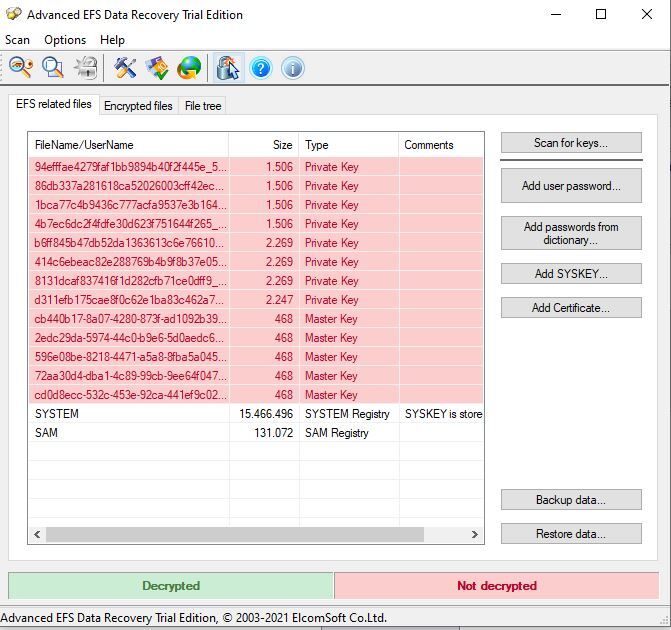This screenshot has width=671, height=630.
Task: Click the Add user password... button
Action: 571,186
